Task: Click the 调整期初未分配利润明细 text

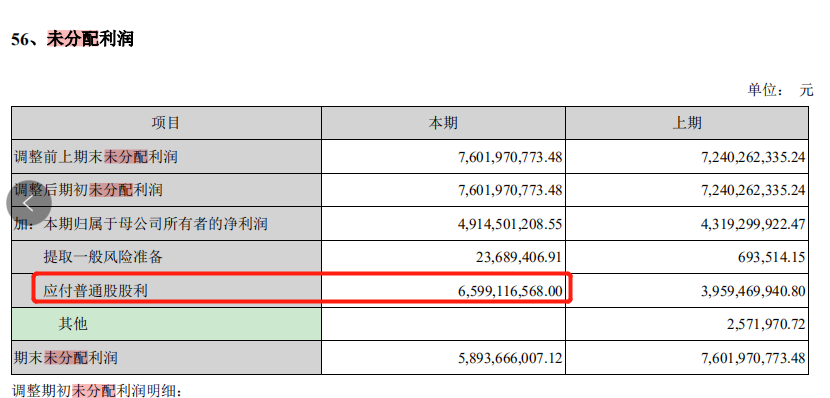Action: (x=97, y=391)
